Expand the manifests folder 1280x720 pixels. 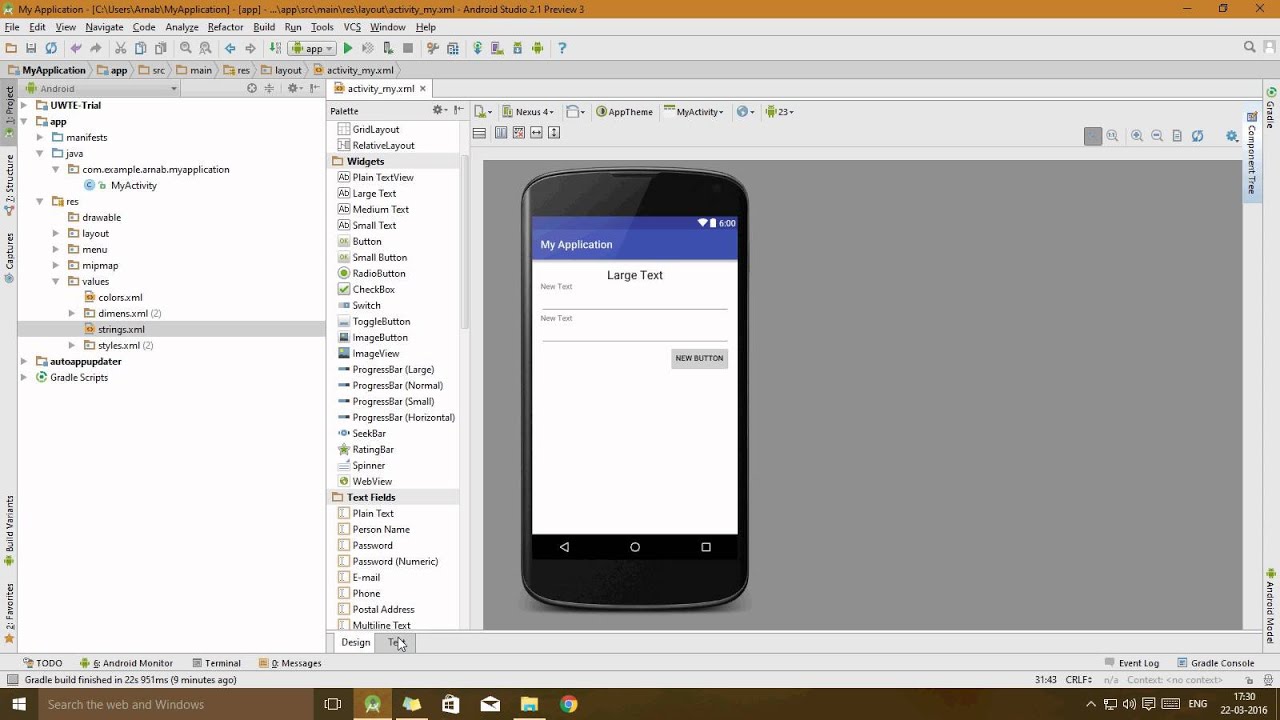click(x=40, y=137)
